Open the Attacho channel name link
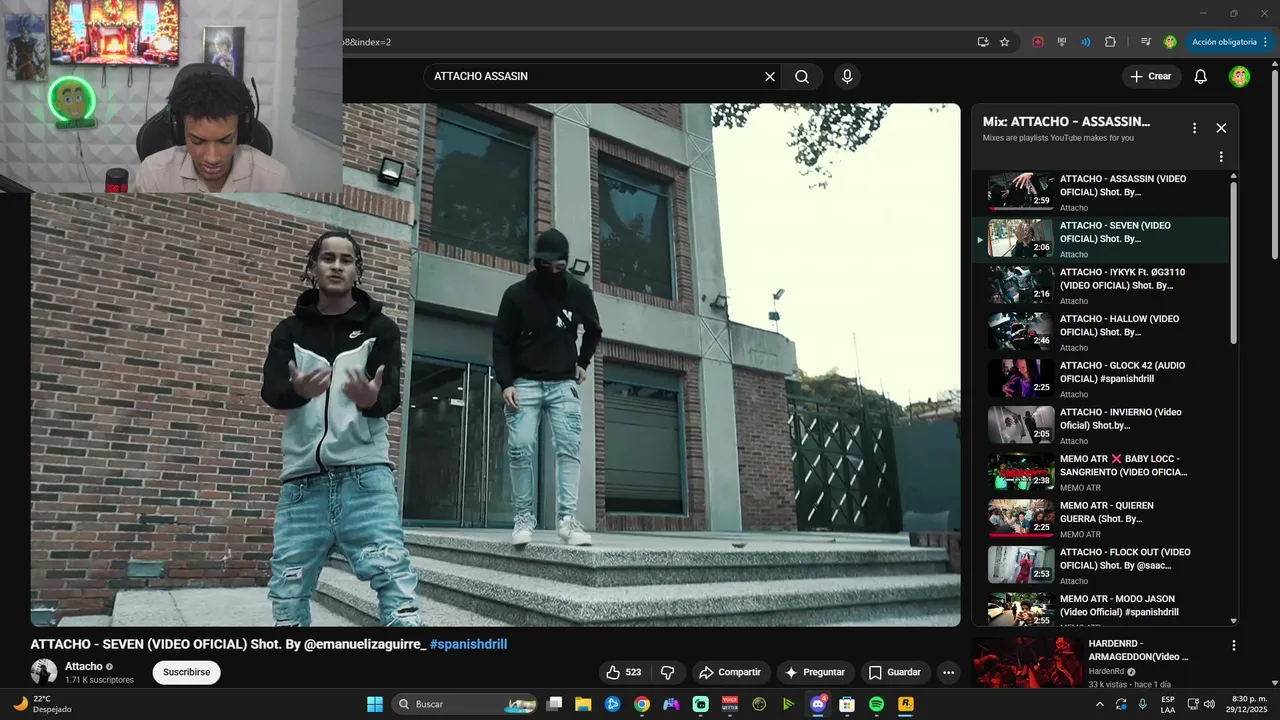 [x=84, y=666]
